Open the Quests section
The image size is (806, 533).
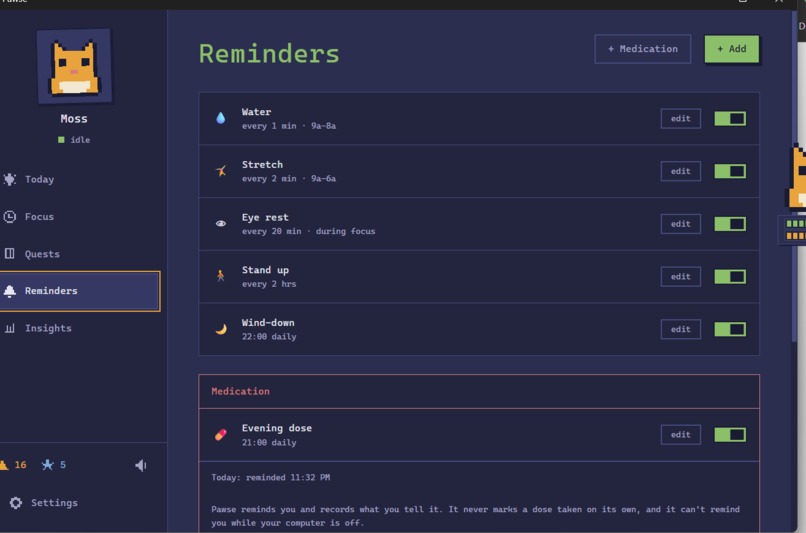click(80, 253)
